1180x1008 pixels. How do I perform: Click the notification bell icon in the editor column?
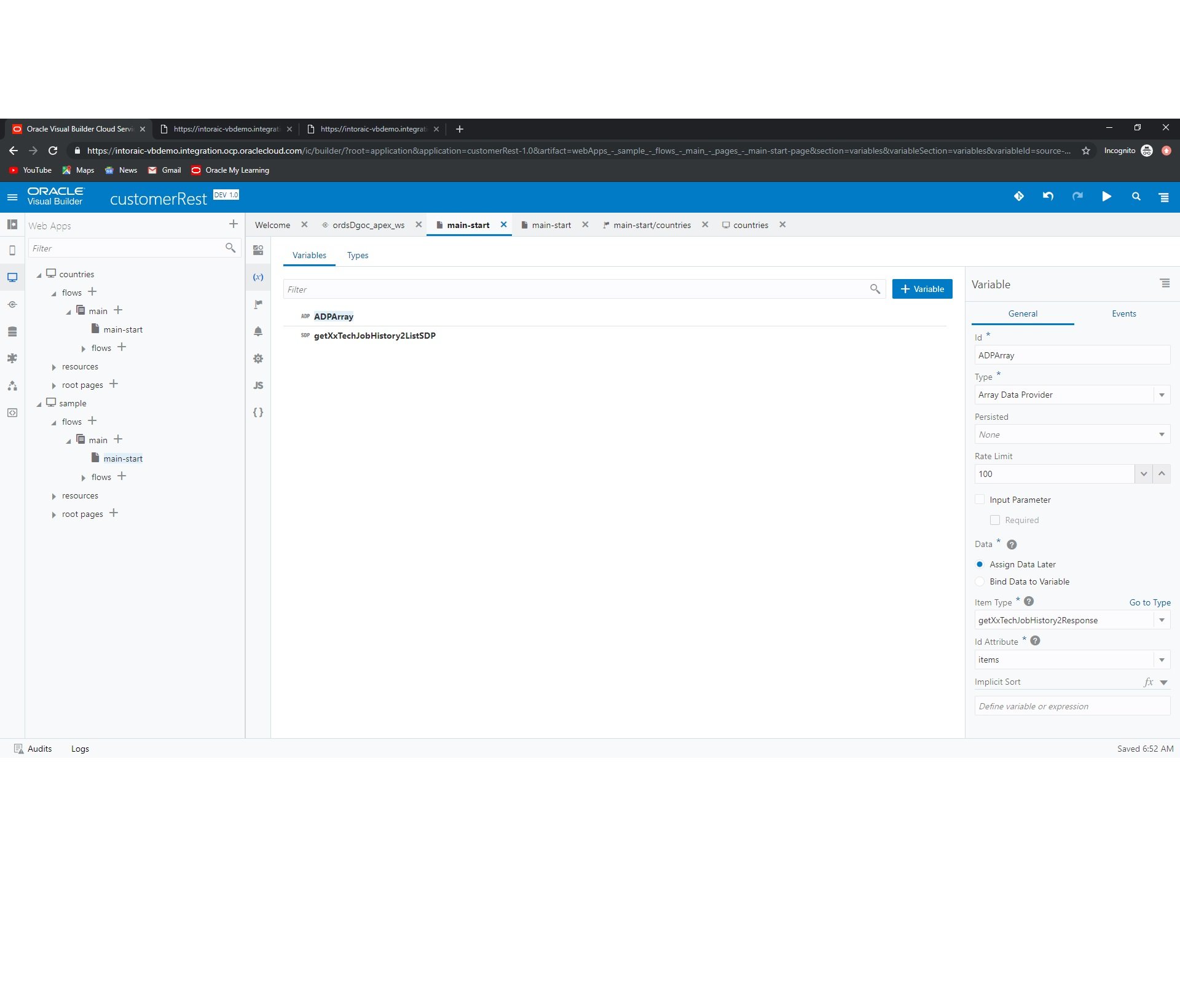[258, 331]
